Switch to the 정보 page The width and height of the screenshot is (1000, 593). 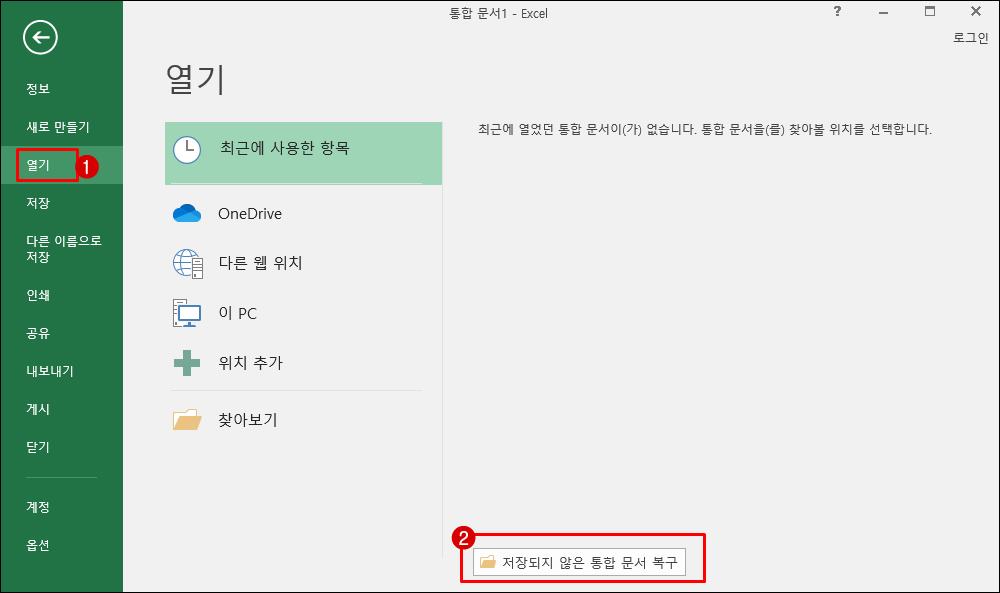coord(38,88)
